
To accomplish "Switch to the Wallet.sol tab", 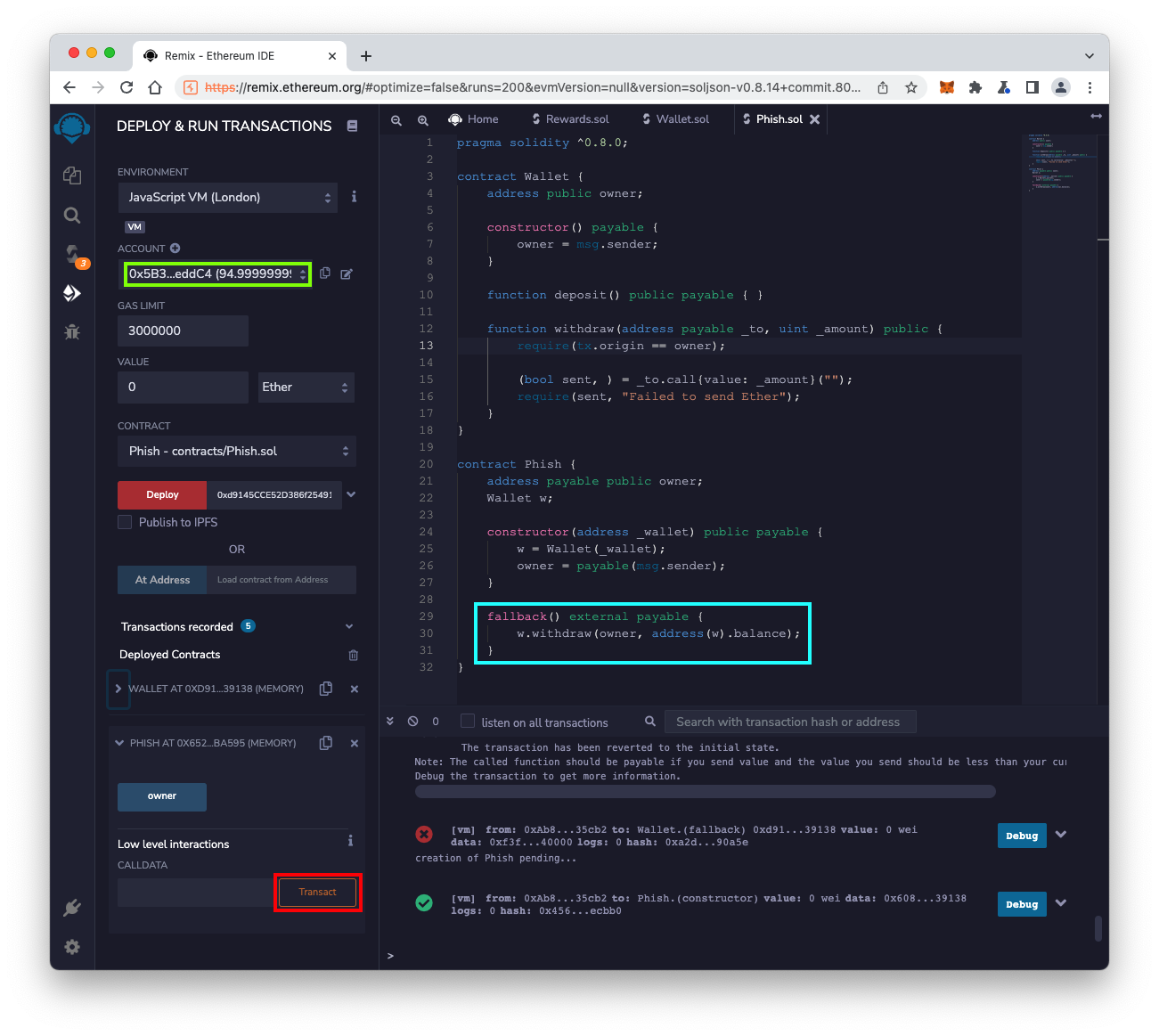I will tap(676, 119).
